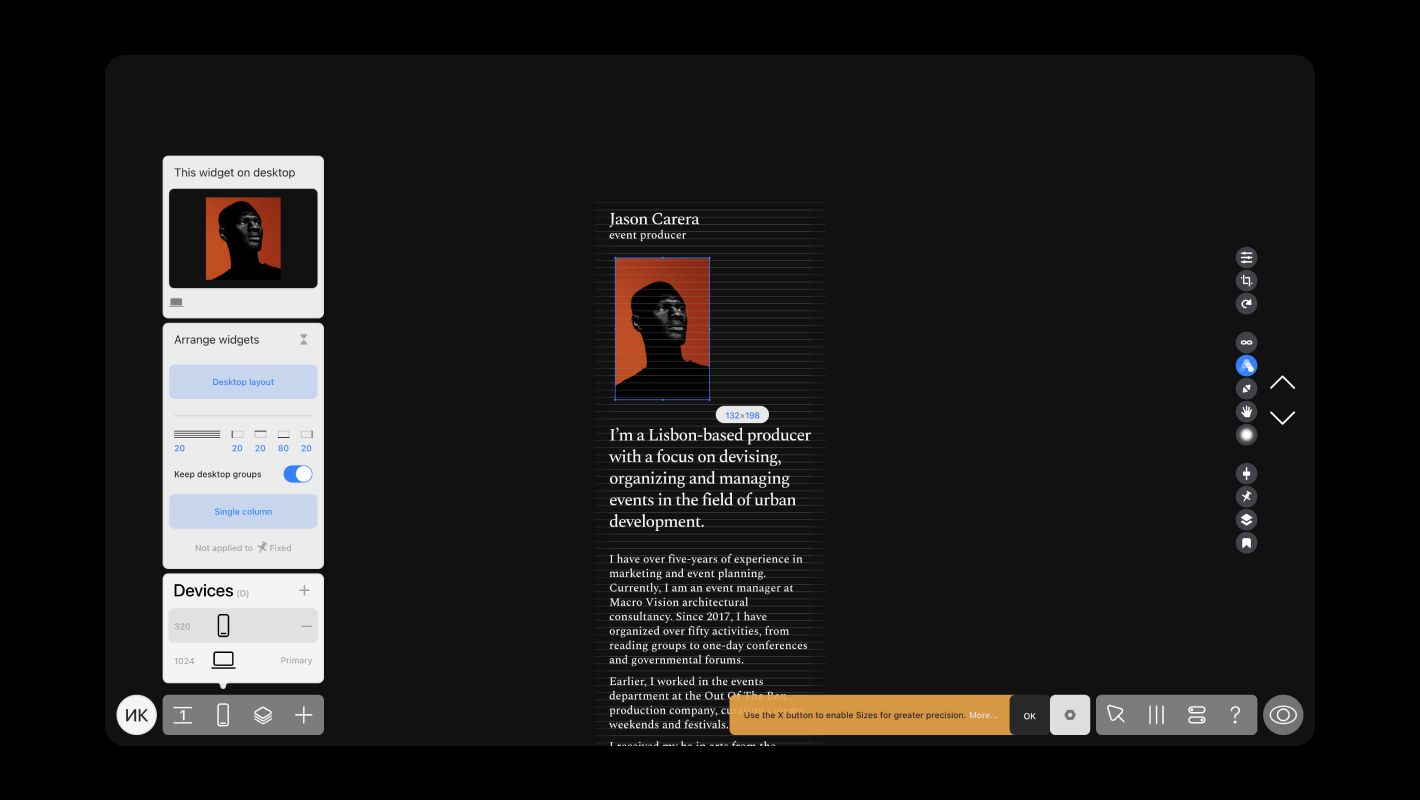The image size is (1420, 800).
Task: Open the bookmark icon in right toolbar
Action: [x=1246, y=543]
